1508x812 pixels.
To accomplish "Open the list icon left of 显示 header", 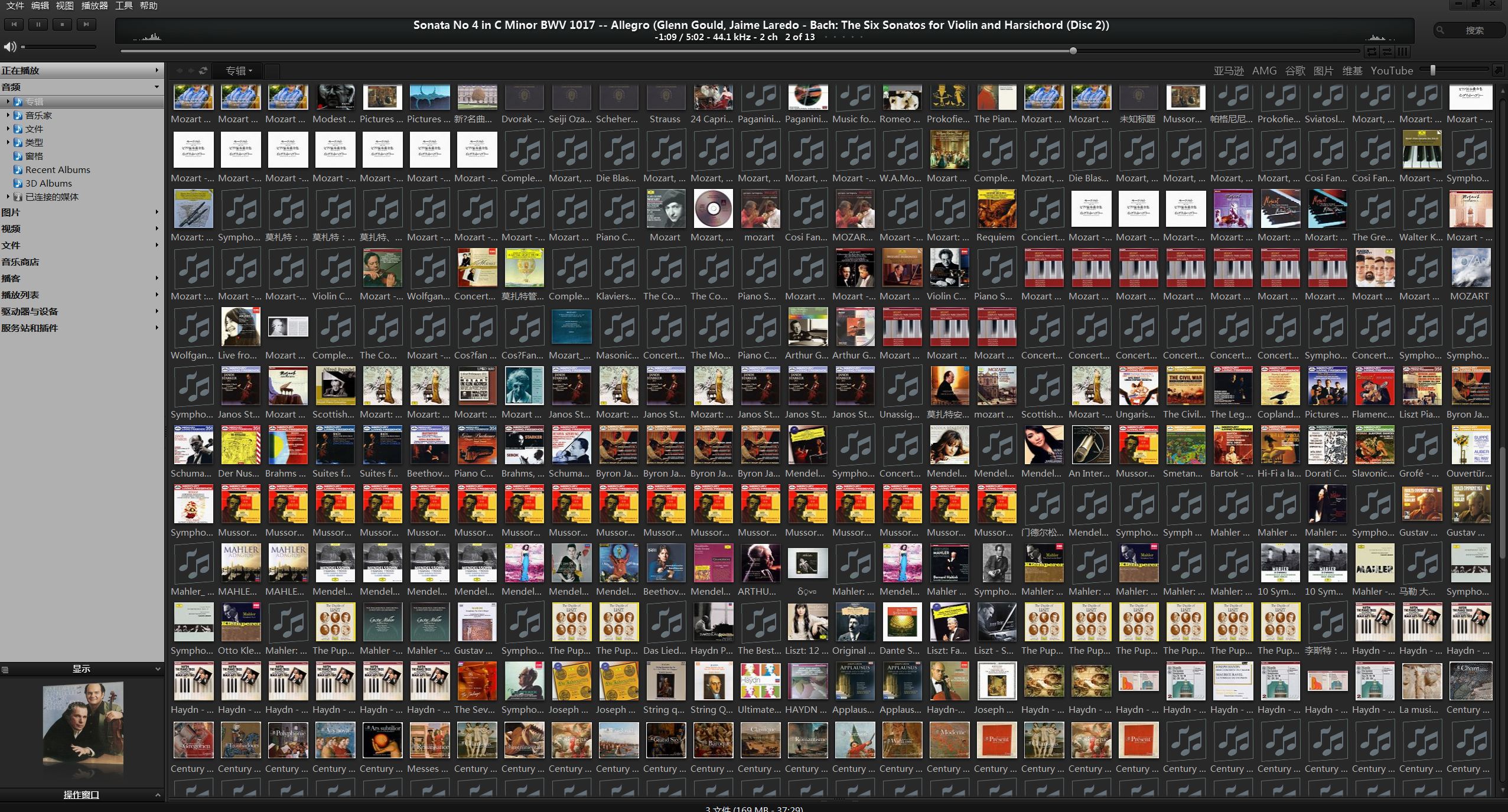I will pyautogui.click(x=5, y=669).
